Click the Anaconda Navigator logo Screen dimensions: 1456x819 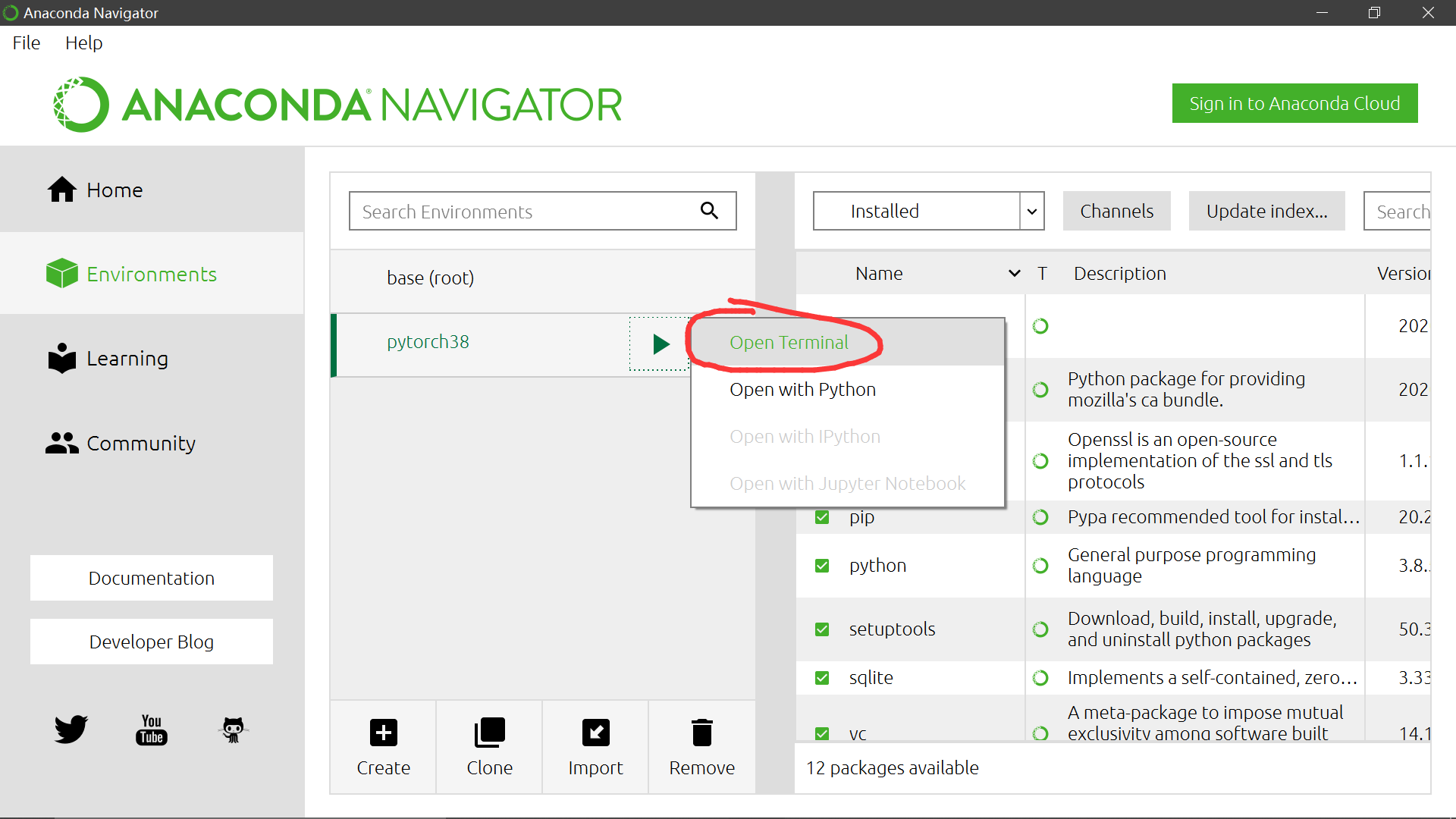tap(337, 105)
